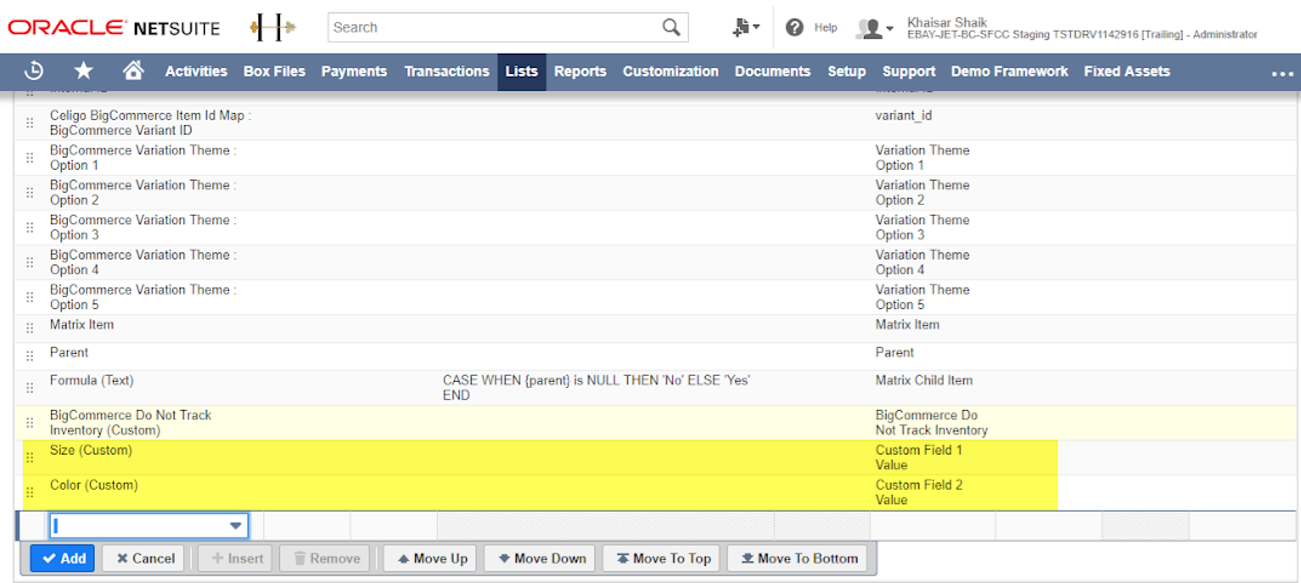Show more navigation items ellipsis
1301x583 pixels.
click(1282, 73)
